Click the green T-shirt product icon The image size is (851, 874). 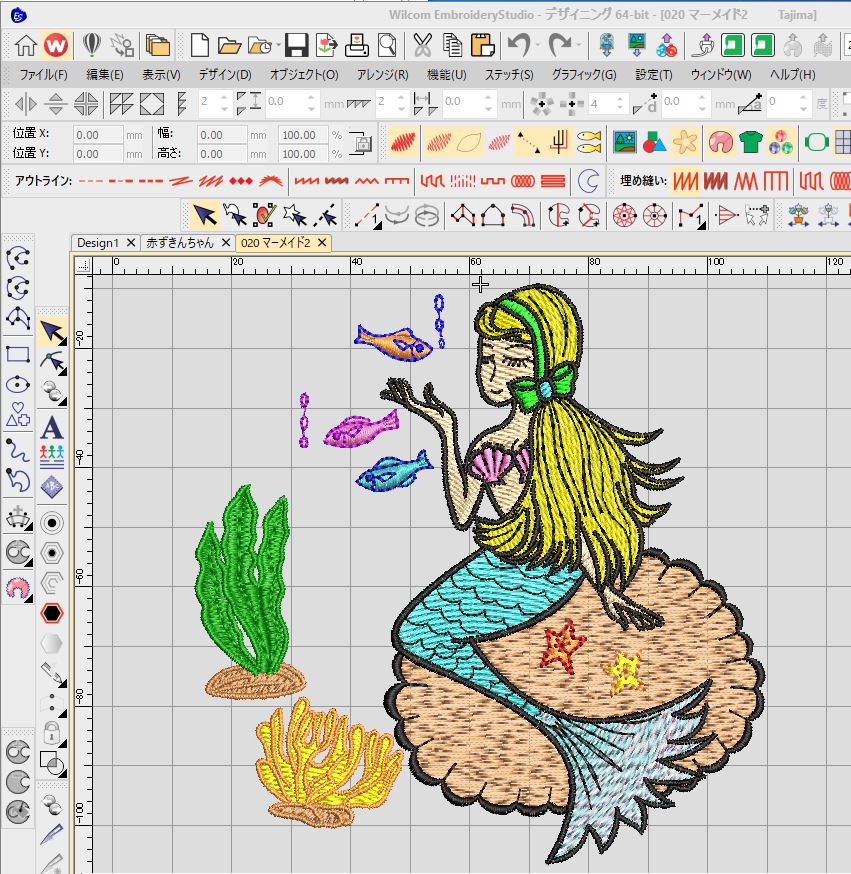tap(750, 142)
